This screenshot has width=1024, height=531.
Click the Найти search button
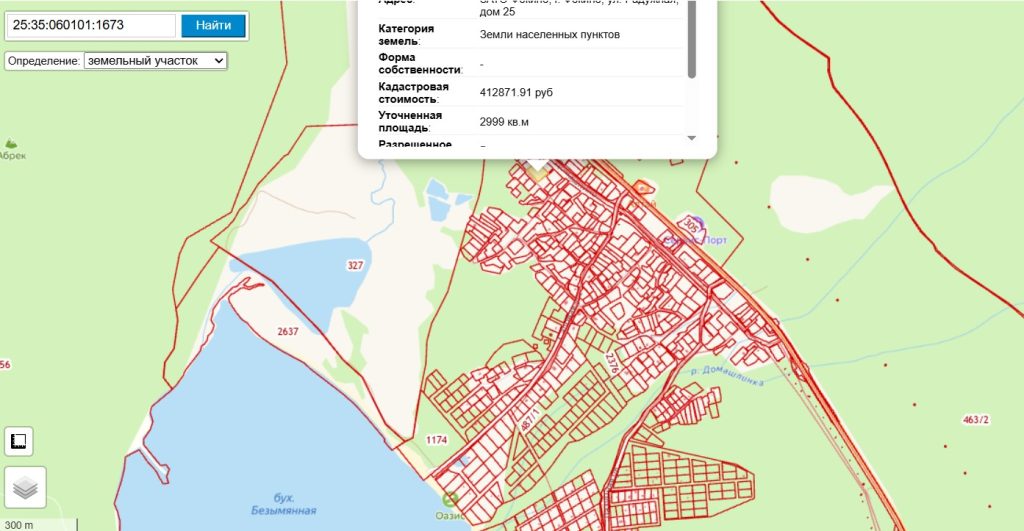(x=213, y=25)
